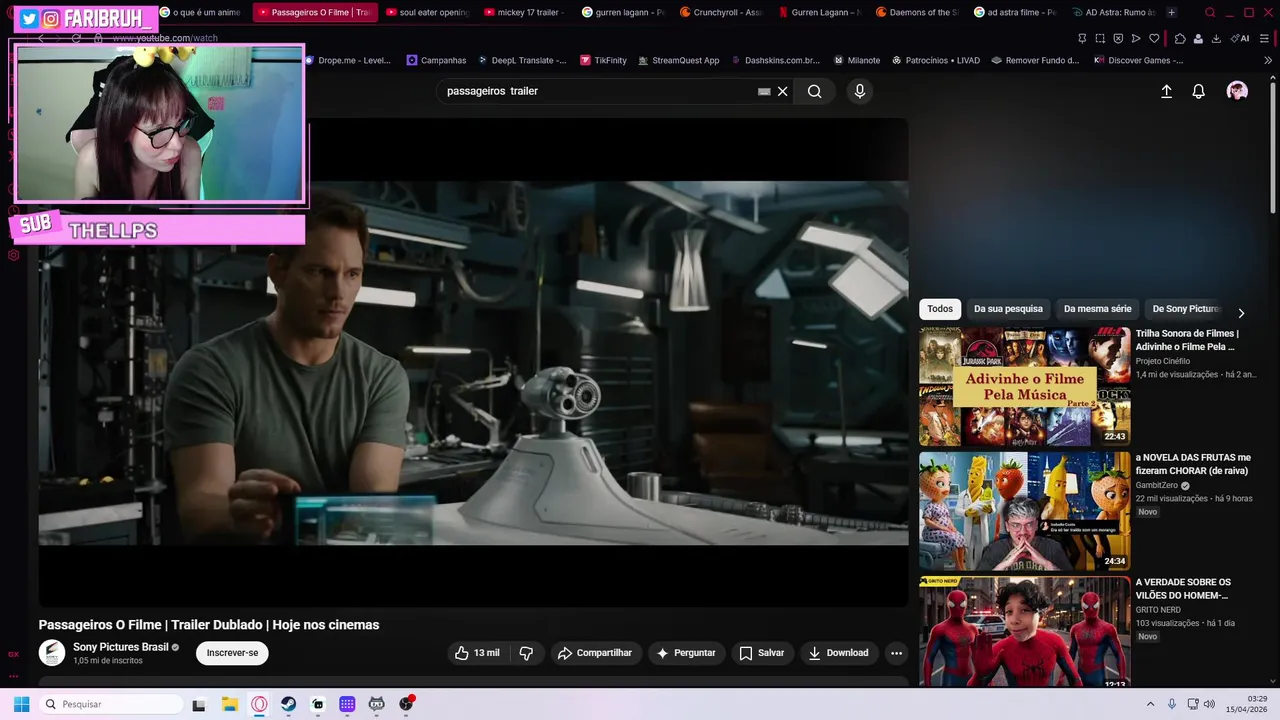Open Sony Pictures Brasil channel name

tap(121, 647)
